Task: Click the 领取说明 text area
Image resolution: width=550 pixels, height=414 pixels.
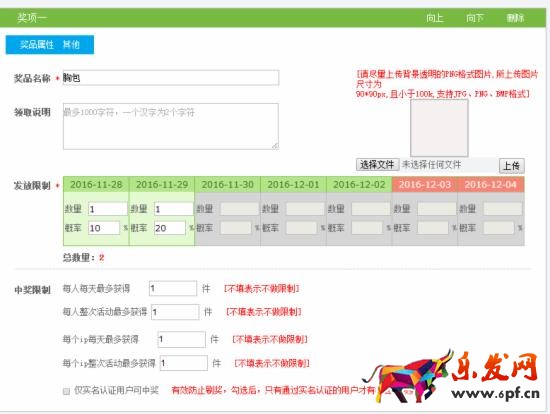Action: [x=171, y=126]
